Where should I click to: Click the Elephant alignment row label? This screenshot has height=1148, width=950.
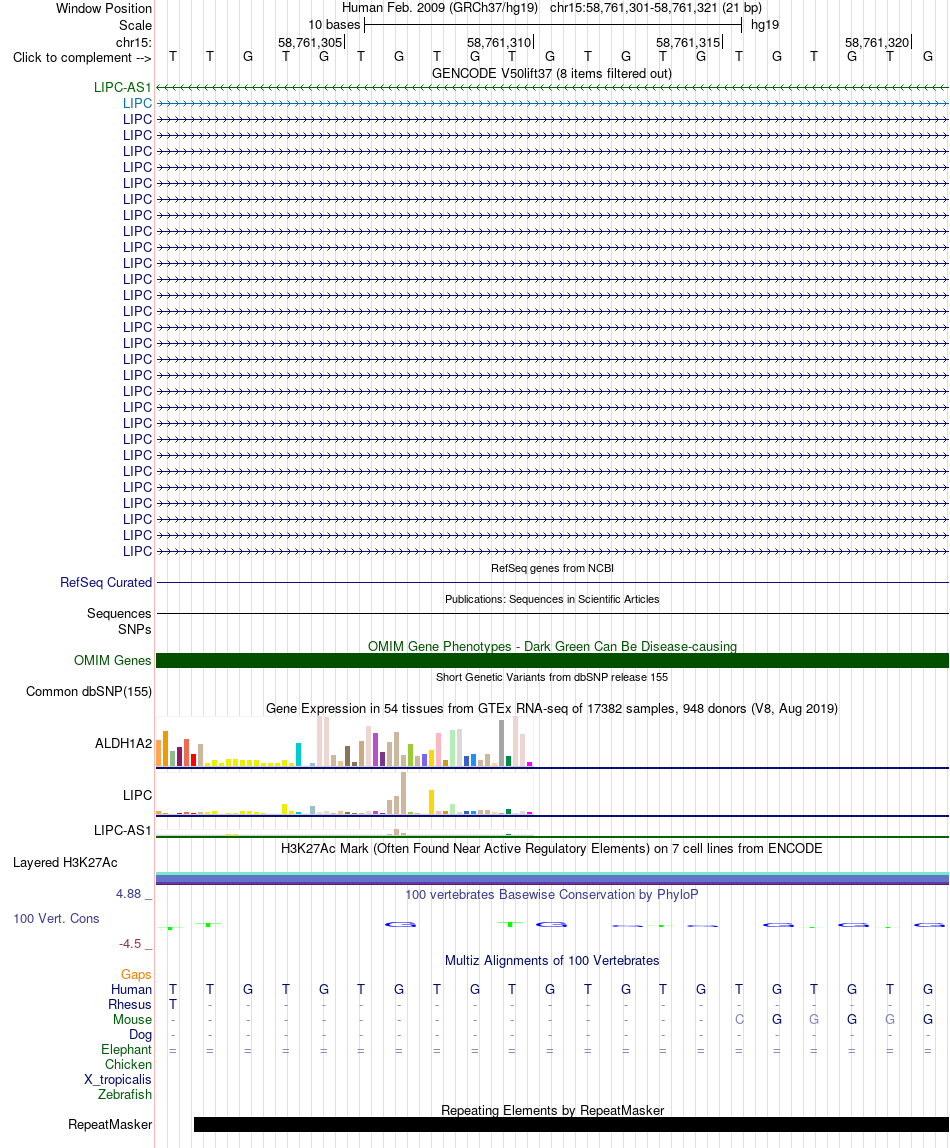pyautogui.click(x=127, y=1049)
